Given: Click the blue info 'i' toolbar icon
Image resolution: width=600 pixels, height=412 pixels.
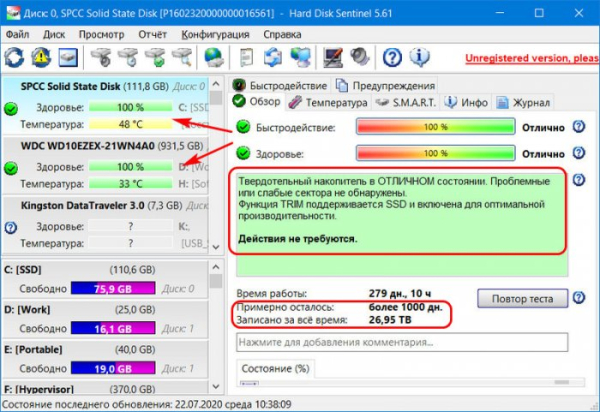Looking at the screenshot, I should (415, 56).
